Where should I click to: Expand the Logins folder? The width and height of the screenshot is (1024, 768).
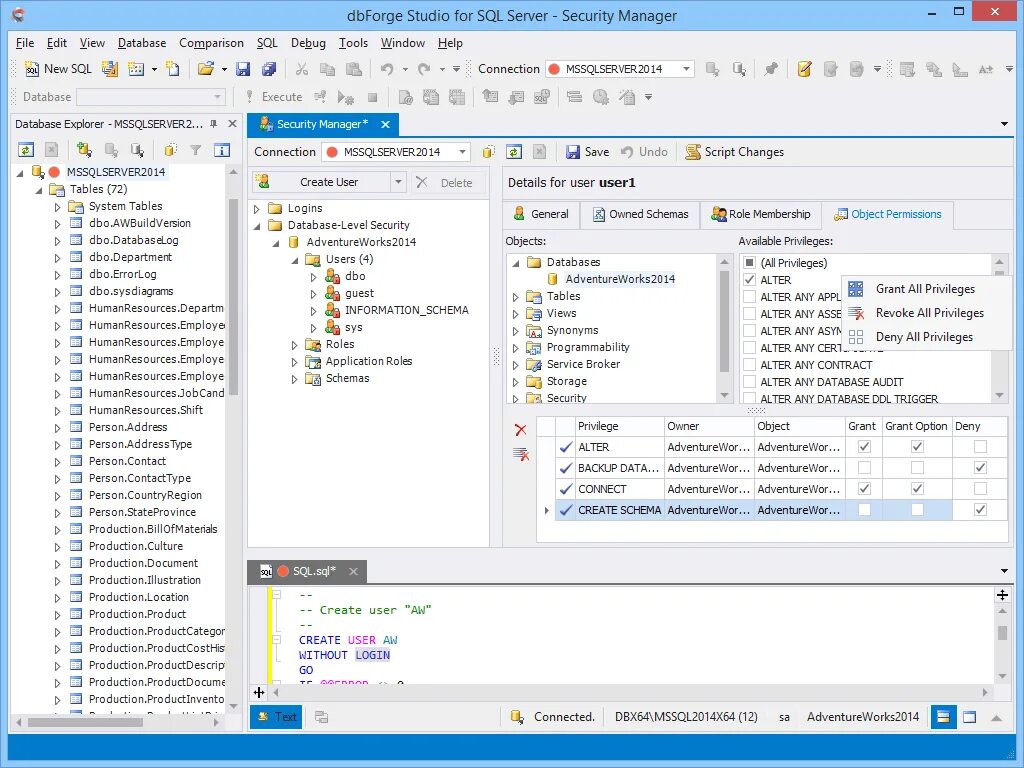tap(257, 209)
